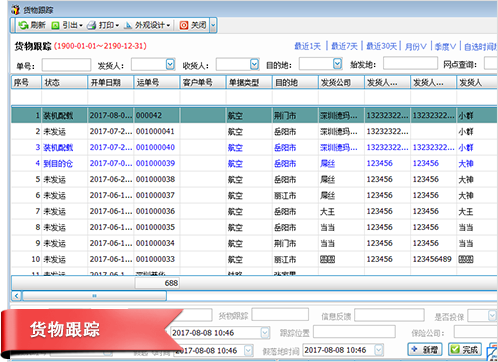This screenshot has height=362, width=498.
Task: Click the 打印 printer icon
Action: point(91,25)
